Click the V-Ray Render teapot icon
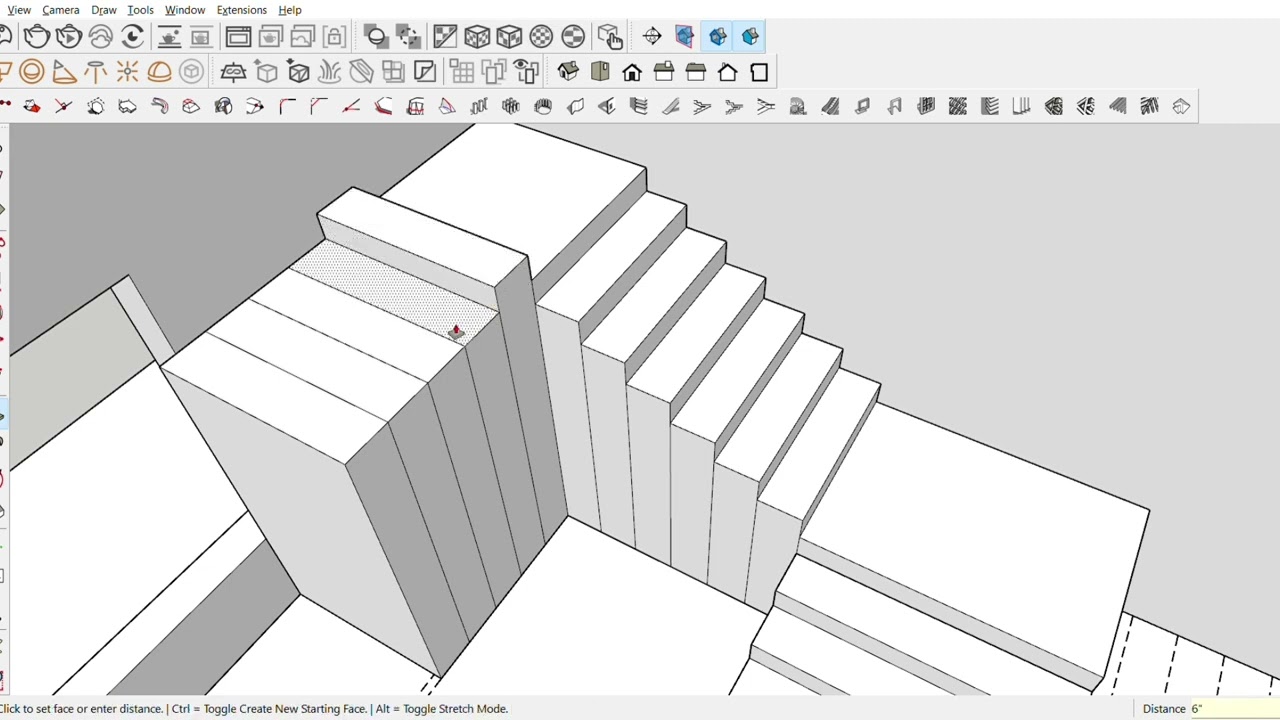 (37, 37)
